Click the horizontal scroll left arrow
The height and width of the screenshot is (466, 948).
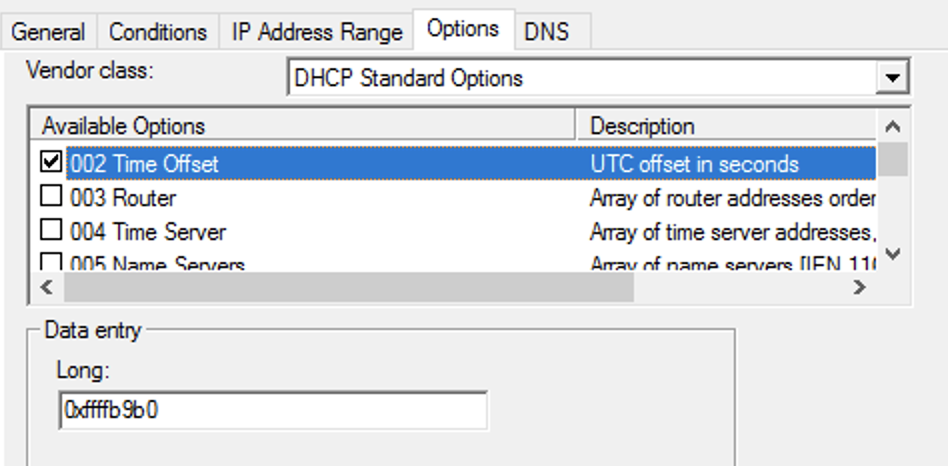tap(47, 286)
